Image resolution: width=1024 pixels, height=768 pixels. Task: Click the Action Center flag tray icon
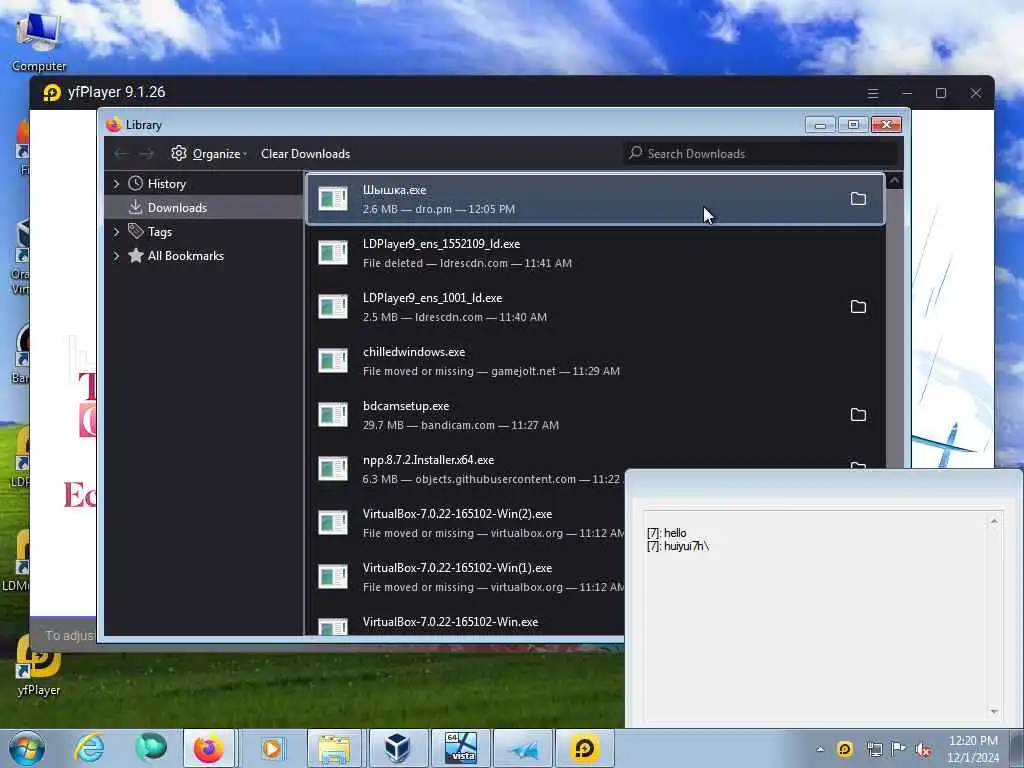899,749
